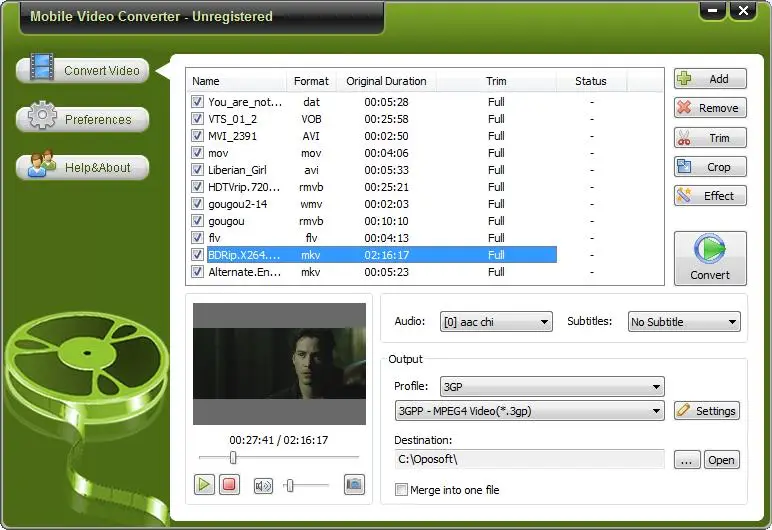Open the Help&About section

83,167
